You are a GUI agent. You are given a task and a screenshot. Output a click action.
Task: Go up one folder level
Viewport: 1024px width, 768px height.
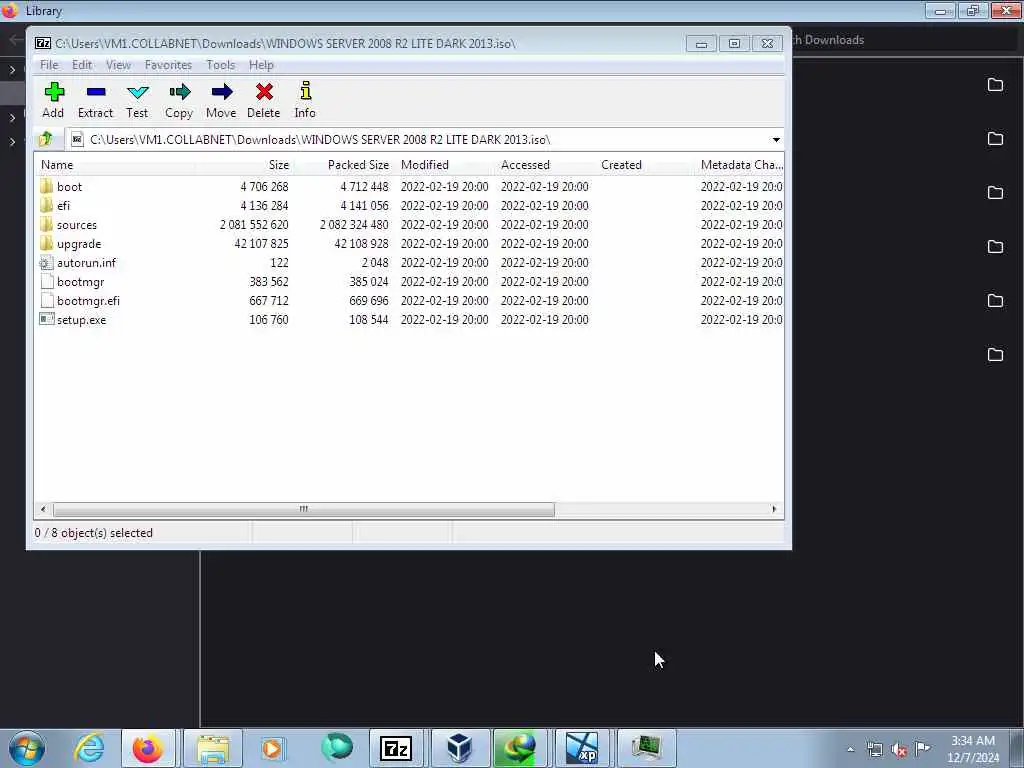point(46,139)
